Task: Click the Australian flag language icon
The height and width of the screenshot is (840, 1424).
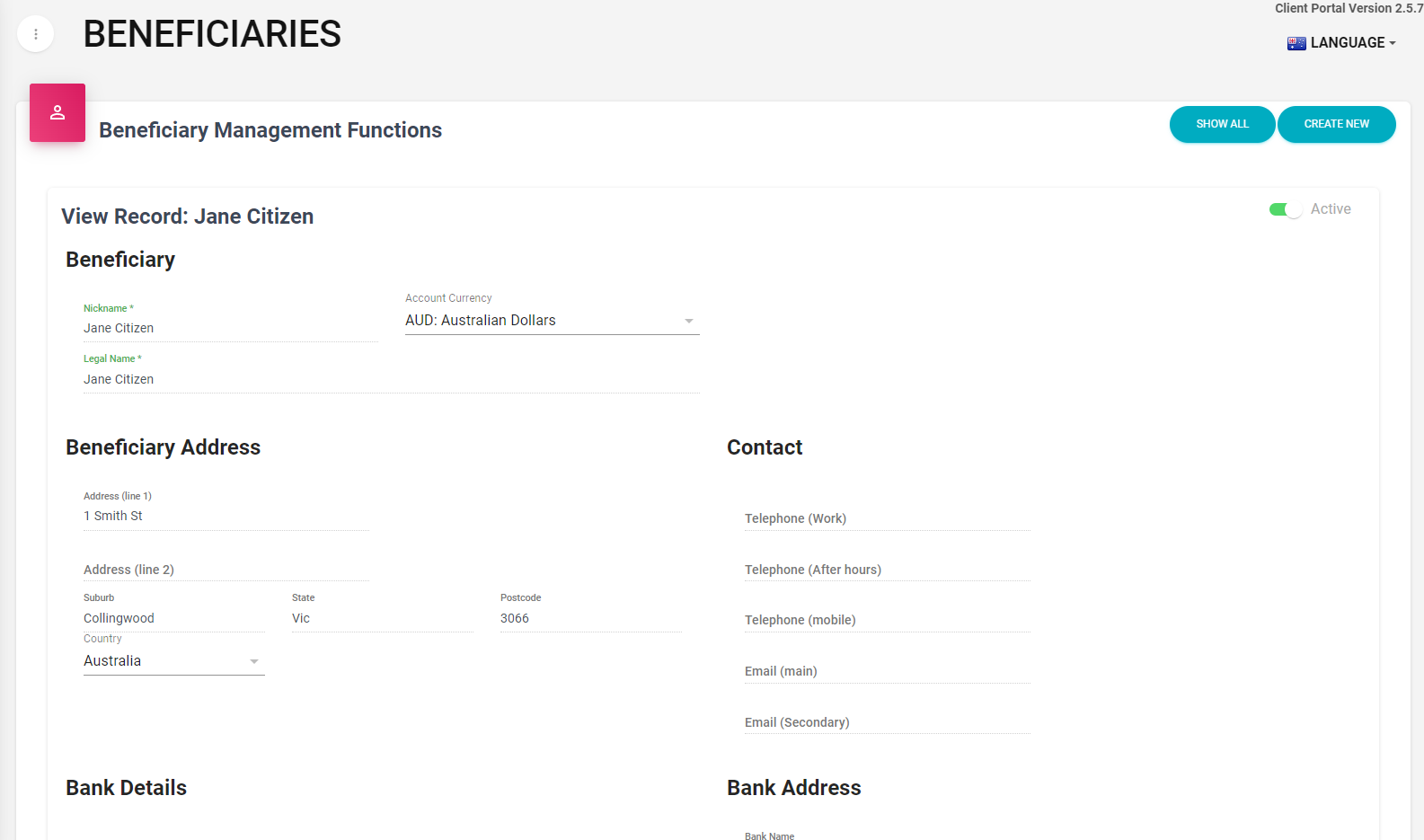Action: pyautogui.click(x=1296, y=43)
